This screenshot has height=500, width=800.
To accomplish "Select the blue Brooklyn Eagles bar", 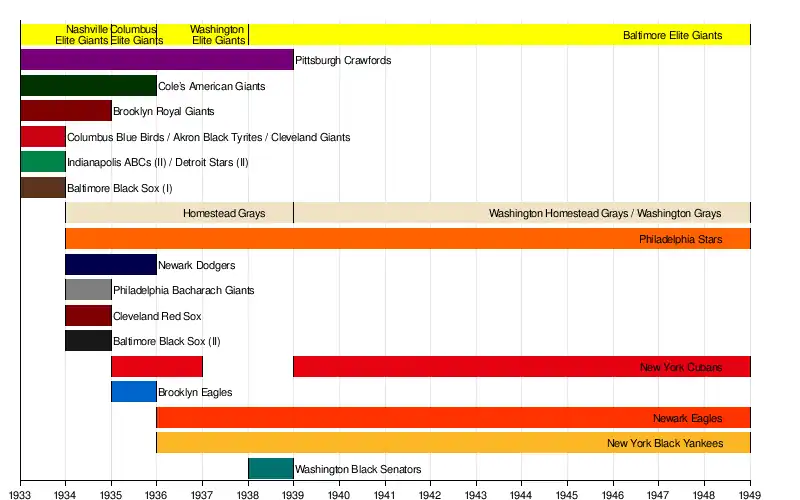I will point(133,392).
